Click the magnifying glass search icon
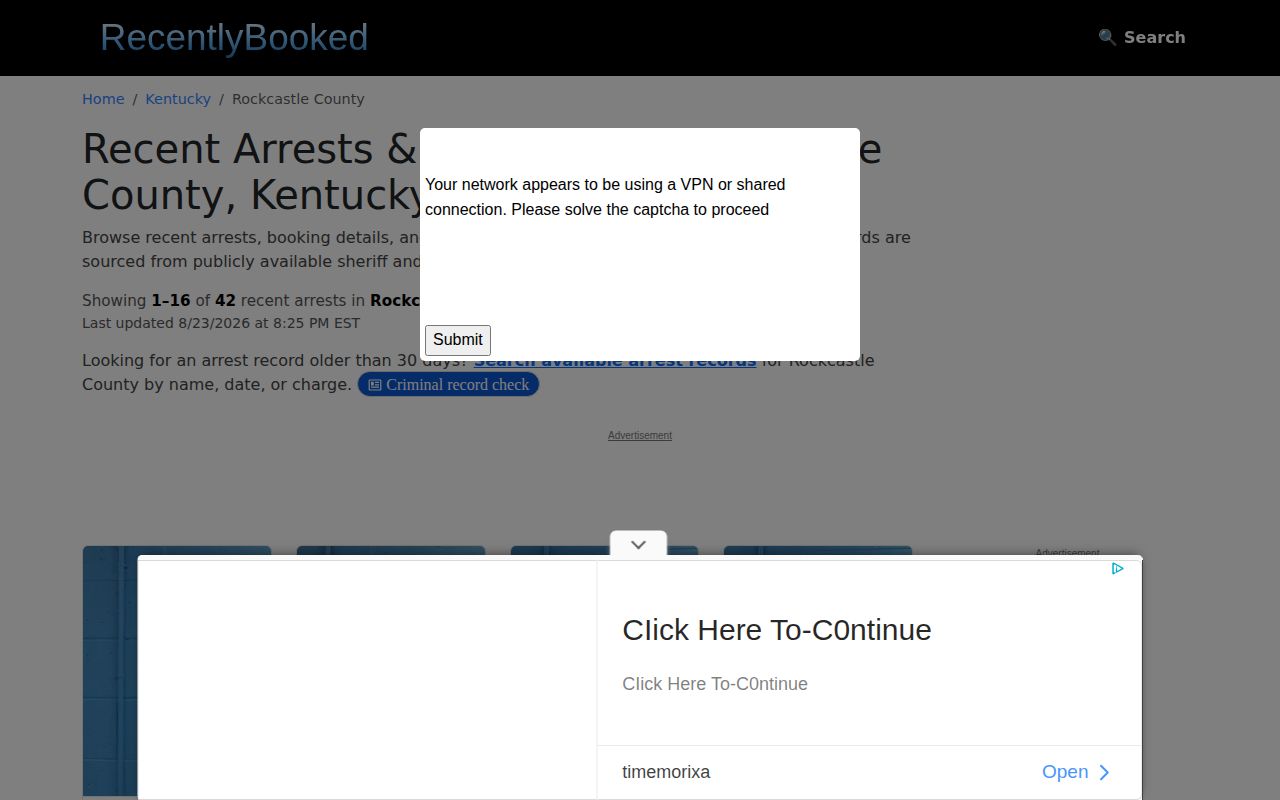 (x=1107, y=37)
